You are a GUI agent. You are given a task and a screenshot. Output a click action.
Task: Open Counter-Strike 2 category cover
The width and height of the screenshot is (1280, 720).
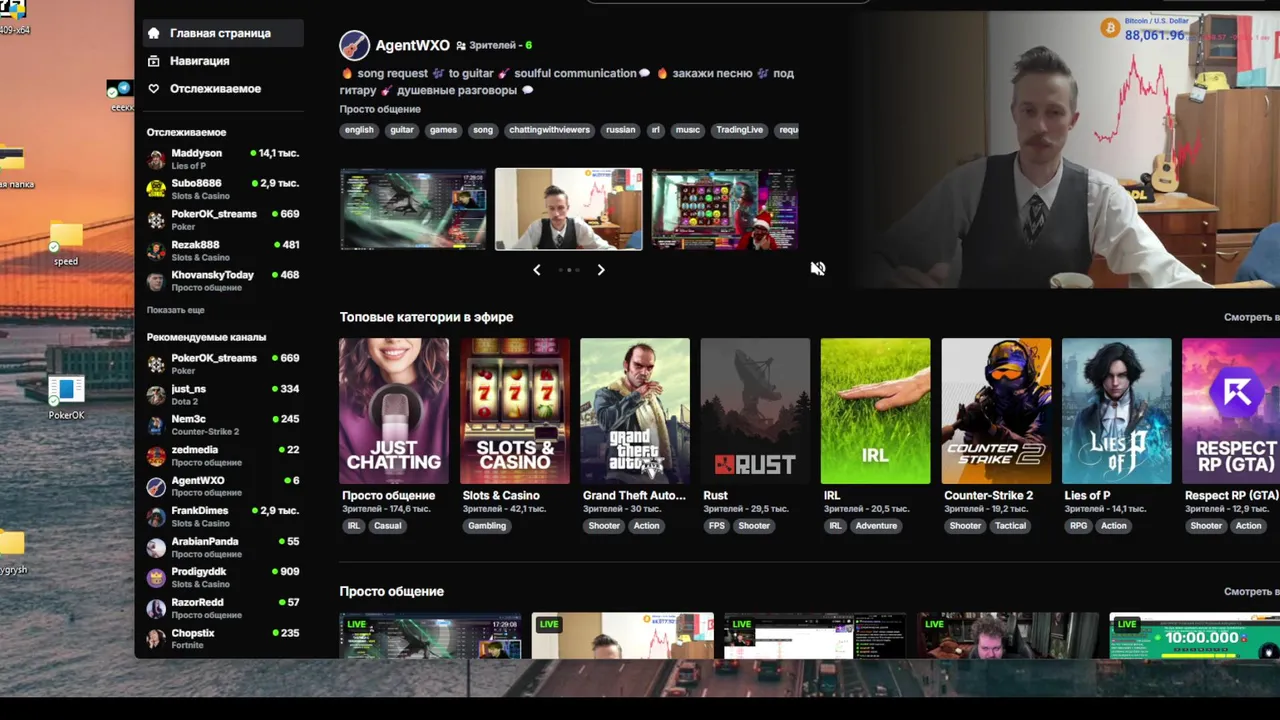996,411
